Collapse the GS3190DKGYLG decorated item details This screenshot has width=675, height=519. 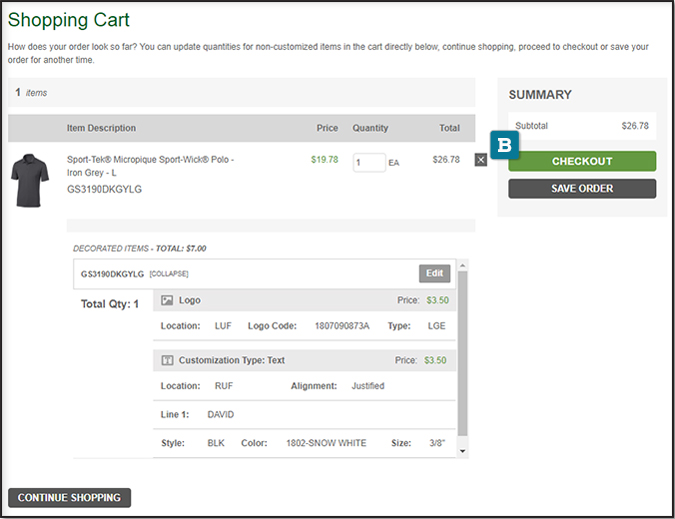[169, 273]
